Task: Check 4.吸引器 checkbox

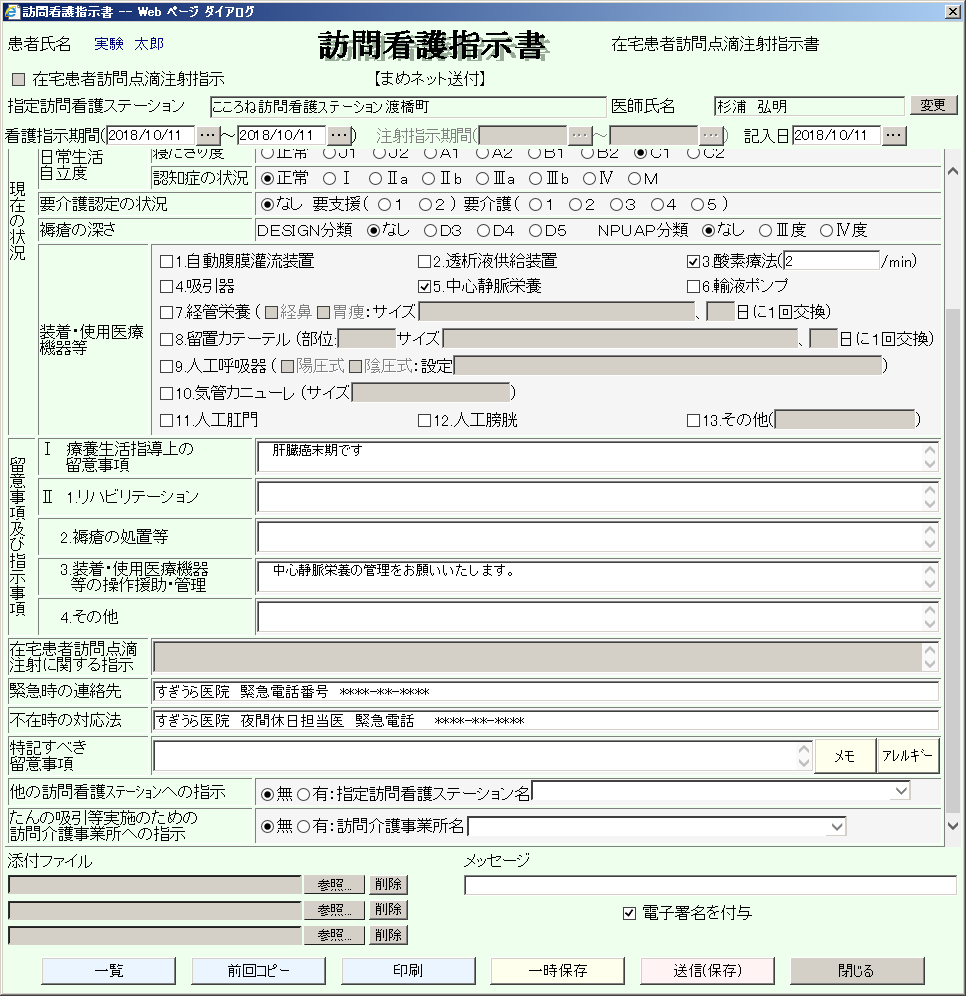Action: tap(166, 286)
